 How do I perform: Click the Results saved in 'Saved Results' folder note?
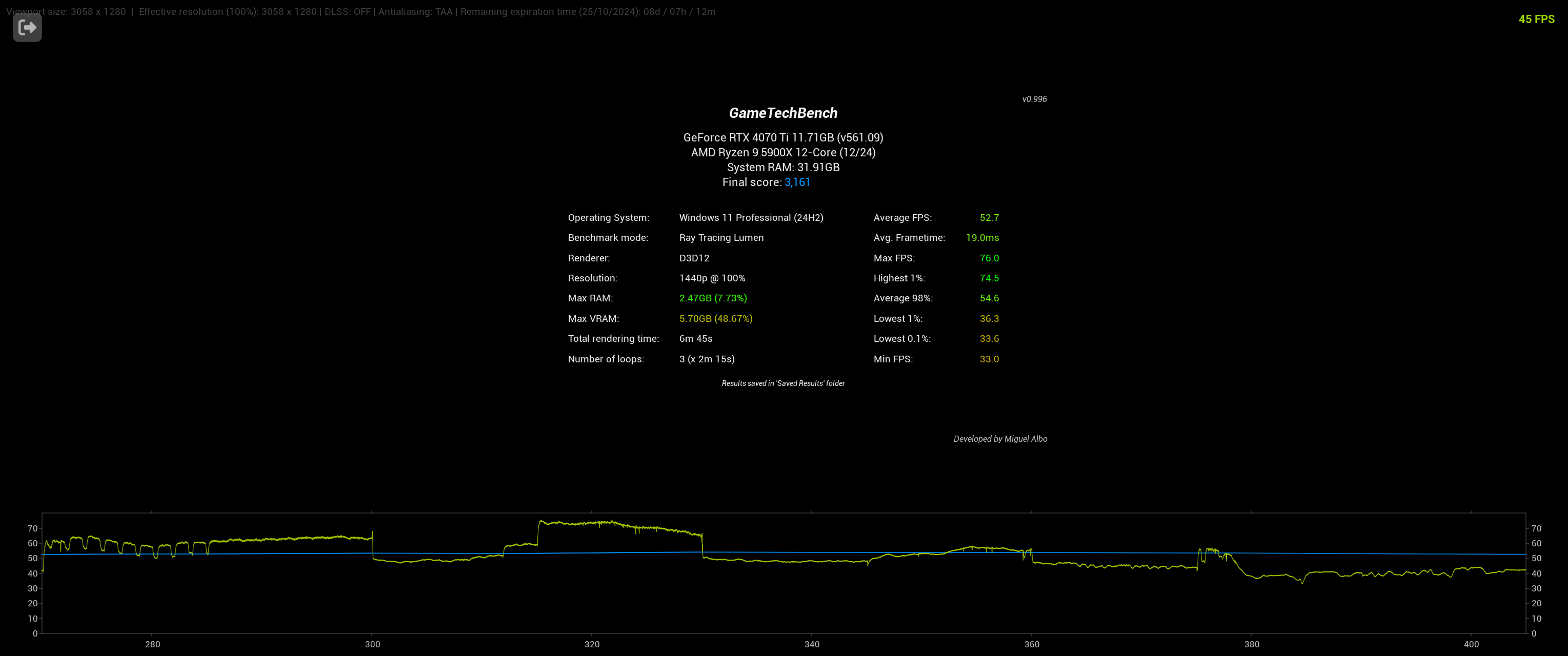(x=783, y=383)
